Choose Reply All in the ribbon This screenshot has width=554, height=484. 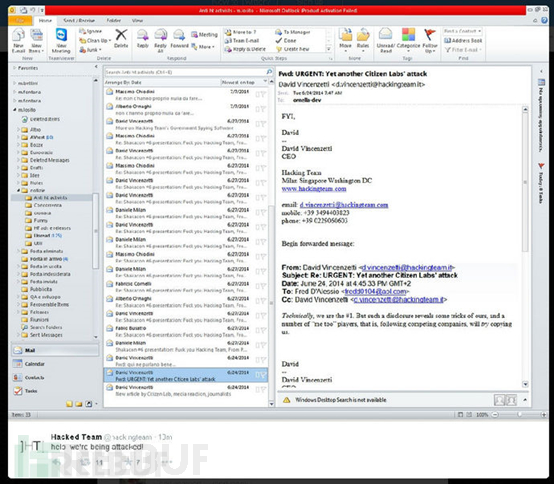pyautogui.click(x=160, y=40)
